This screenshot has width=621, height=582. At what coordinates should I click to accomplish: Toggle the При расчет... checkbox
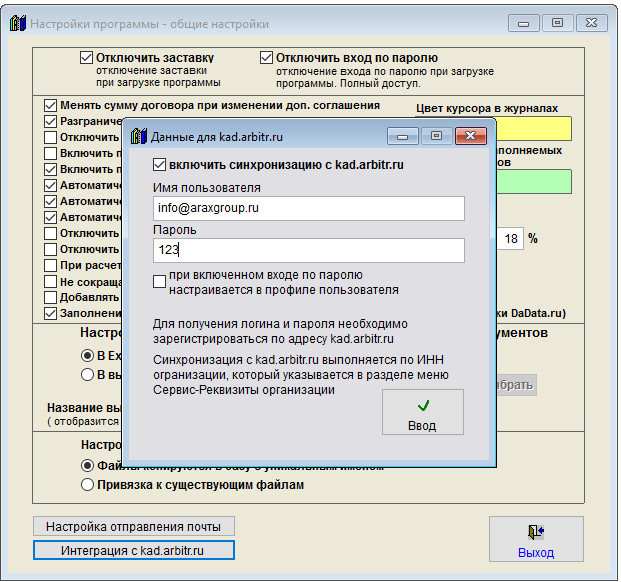50,265
